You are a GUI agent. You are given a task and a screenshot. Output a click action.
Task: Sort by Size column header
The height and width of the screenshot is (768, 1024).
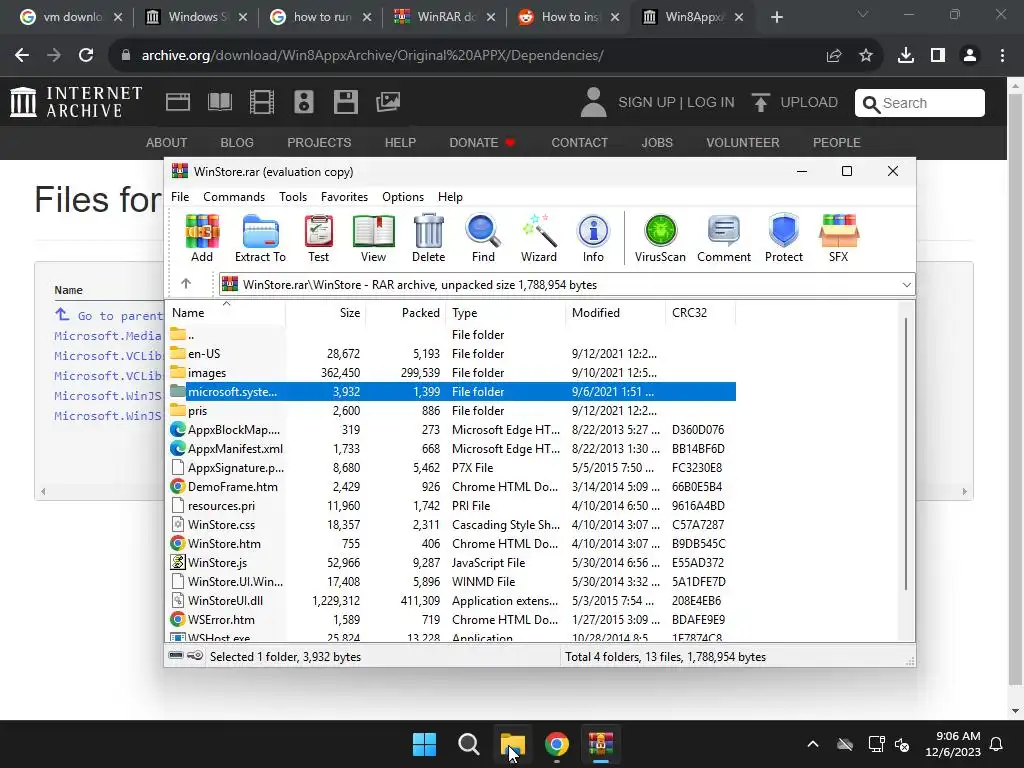(x=325, y=313)
